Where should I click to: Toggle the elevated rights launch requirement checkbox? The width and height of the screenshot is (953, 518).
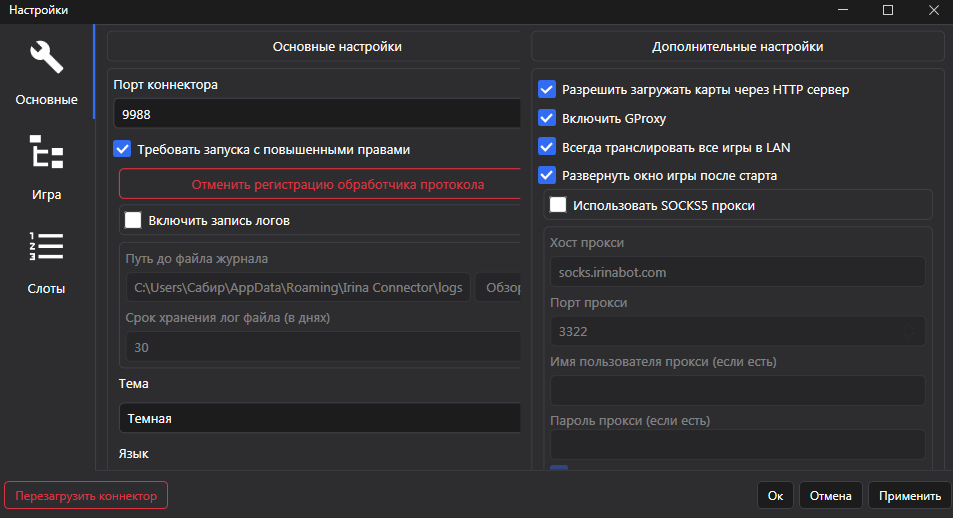point(123,150)
